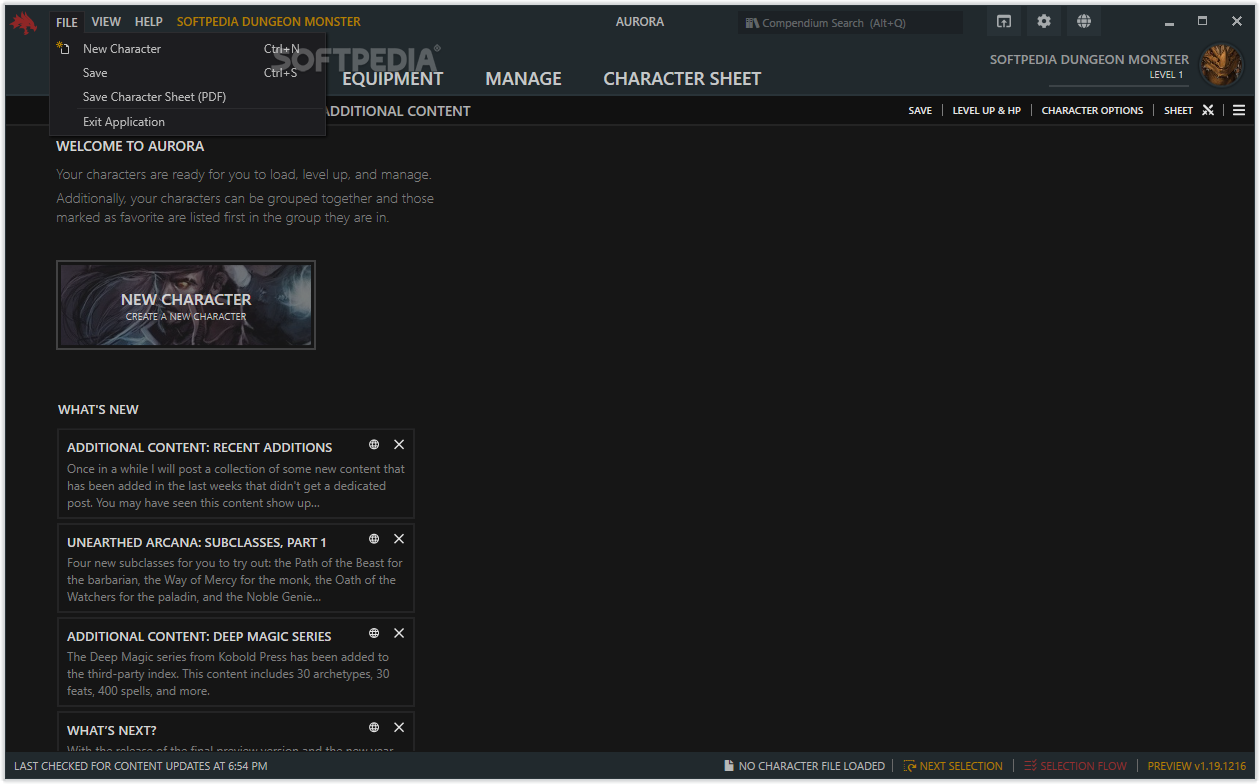Open the ADDITIONAL CONTENT sub-tab

398,111
